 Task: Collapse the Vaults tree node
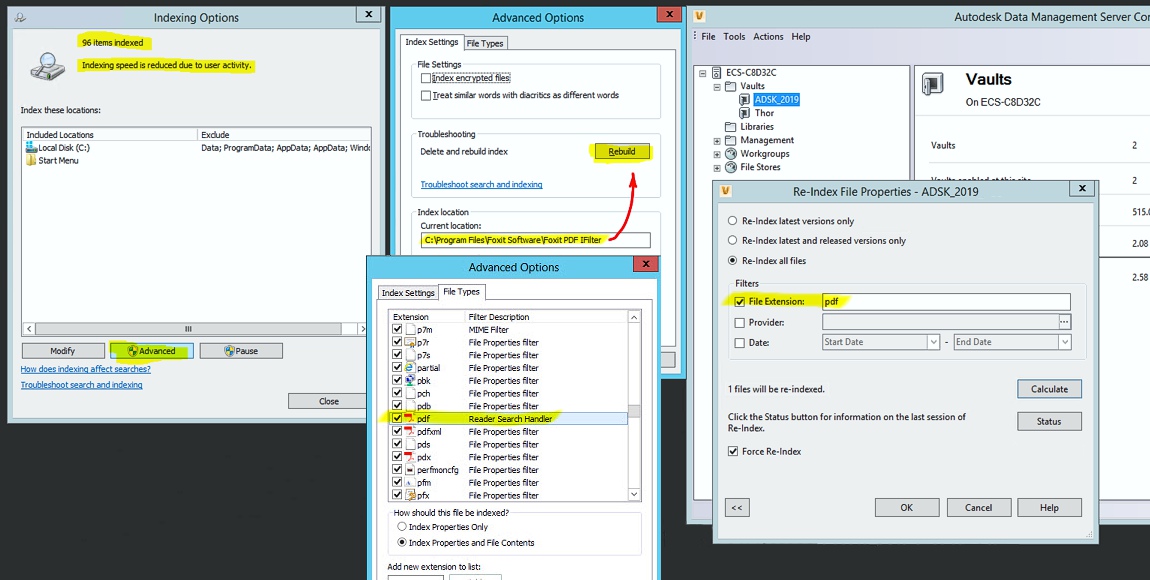coord(717,86)
